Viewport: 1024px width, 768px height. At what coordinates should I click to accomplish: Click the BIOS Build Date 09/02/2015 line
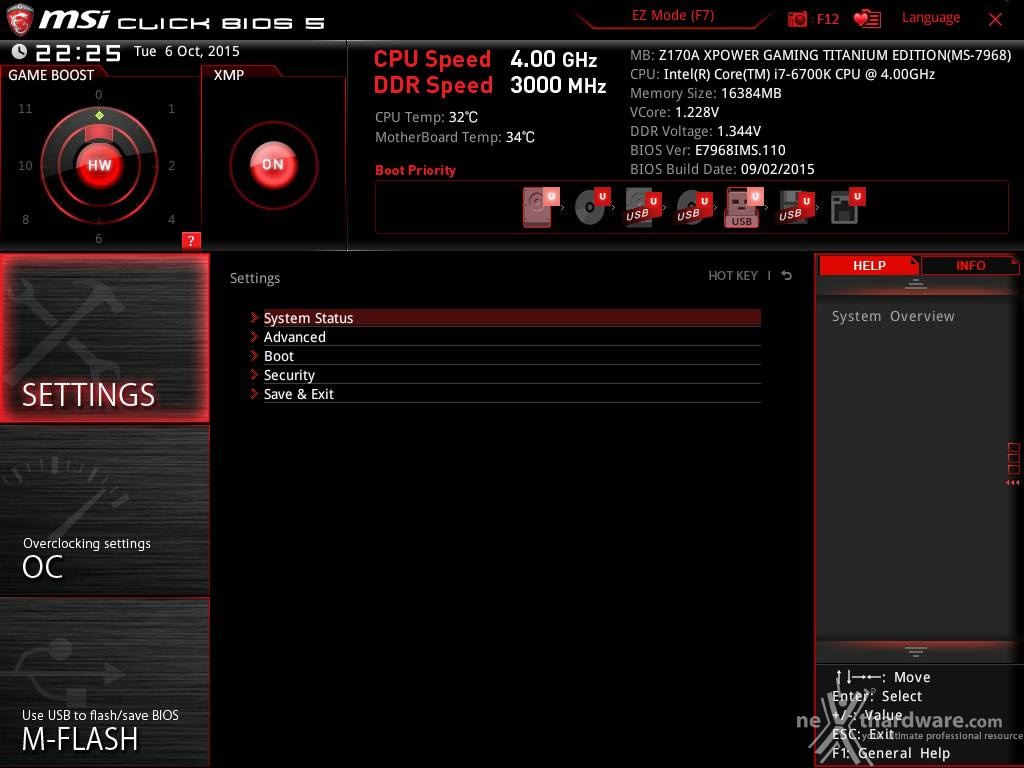[x=722, y=169]
